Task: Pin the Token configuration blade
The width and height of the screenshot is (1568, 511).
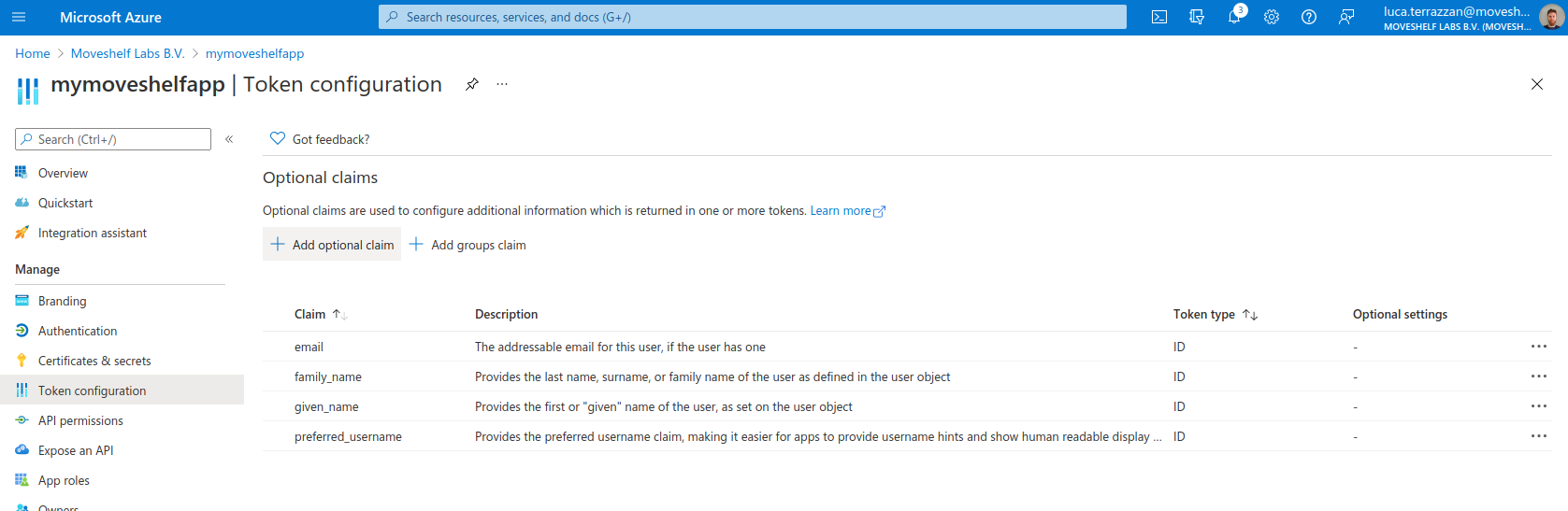Action: pyautogui.click(x=472, y=84)
